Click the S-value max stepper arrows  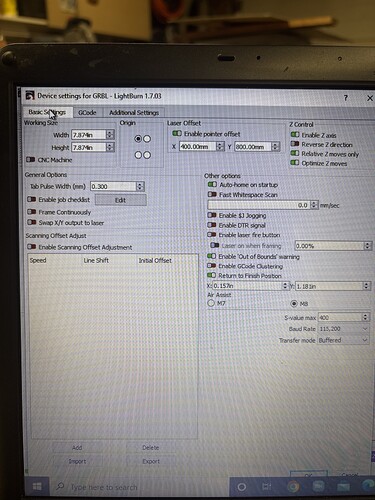pos(366,317)
